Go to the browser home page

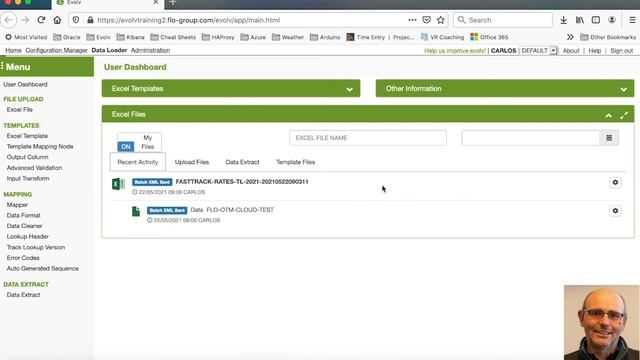point(57,20)
